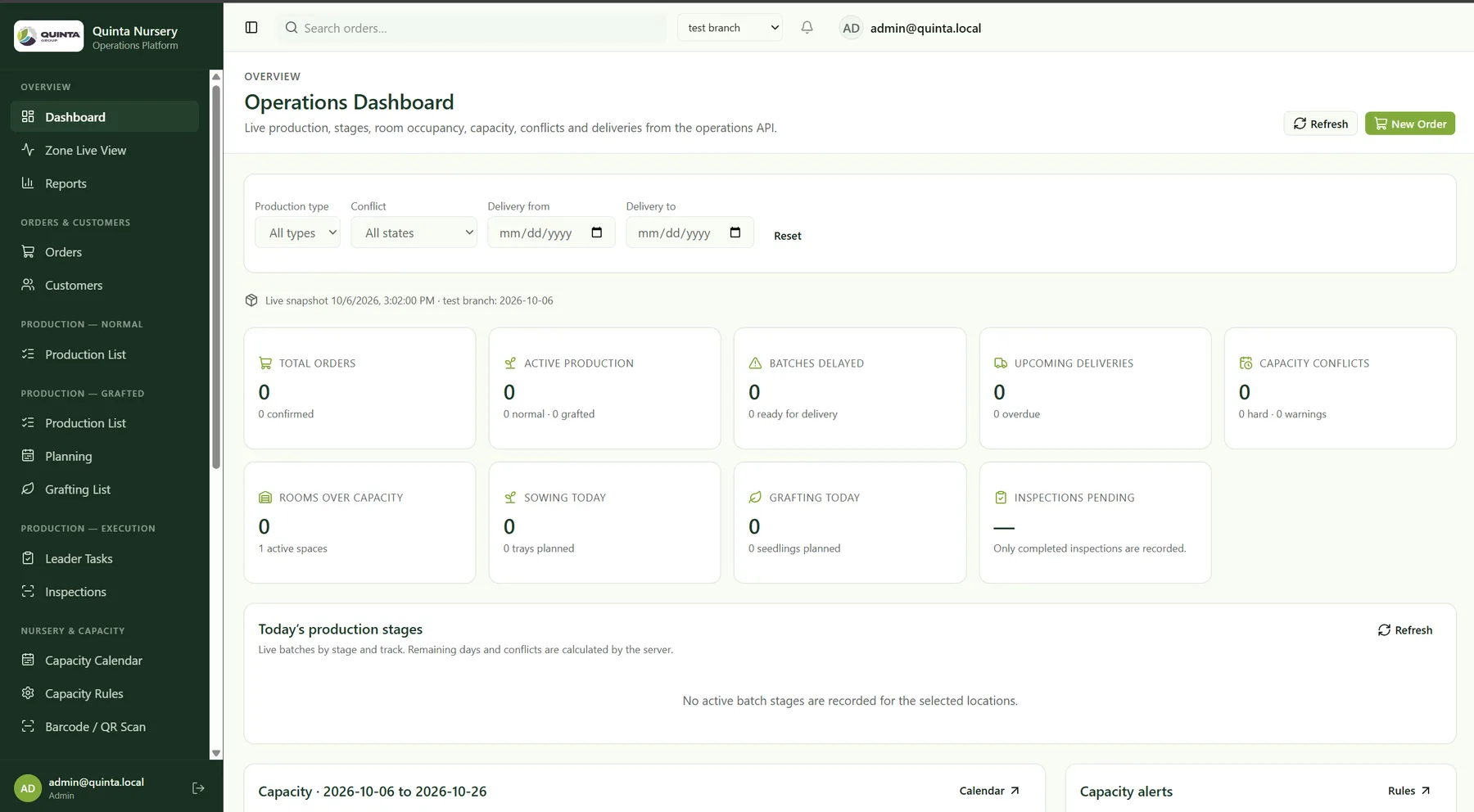The height and width of the screenshot is (812, 1474).
Task: Click the Upcoming Deliveries truck icon
Action: coord(1001,363)
